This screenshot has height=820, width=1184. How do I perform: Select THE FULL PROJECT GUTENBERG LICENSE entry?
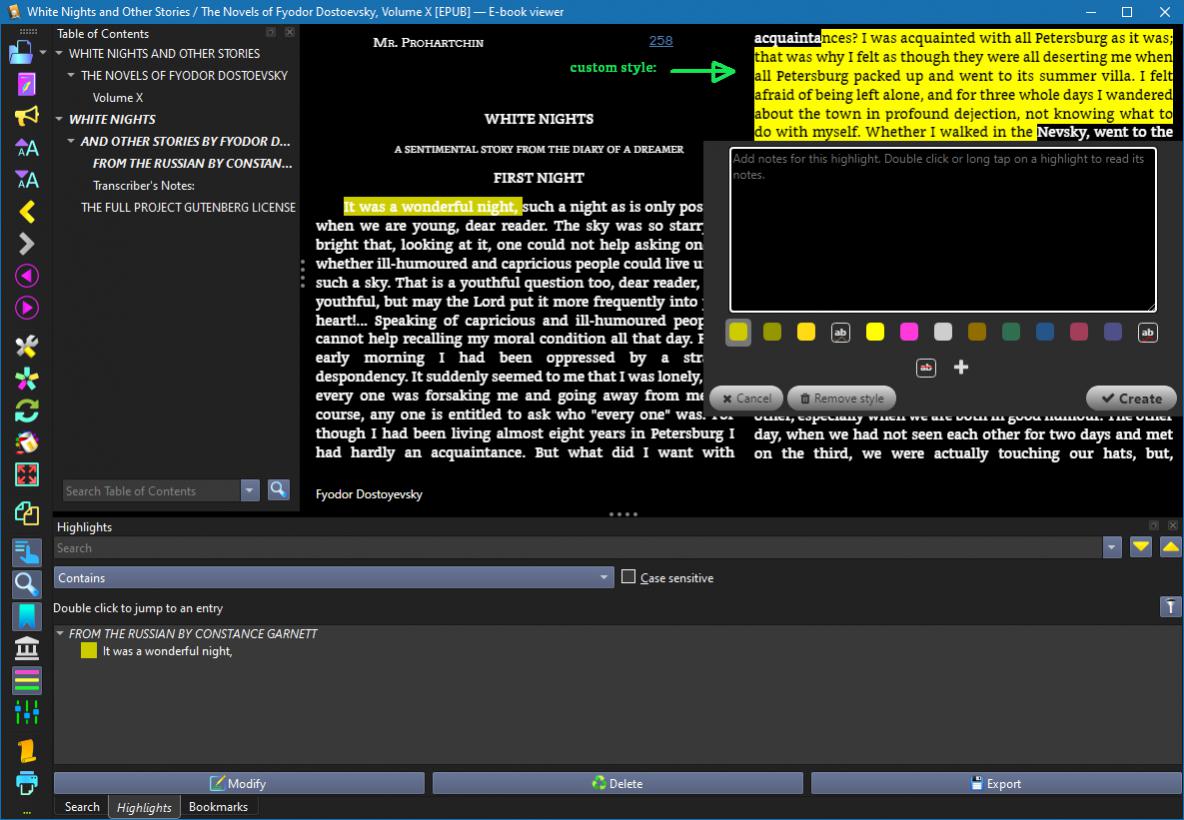point(188,207)
